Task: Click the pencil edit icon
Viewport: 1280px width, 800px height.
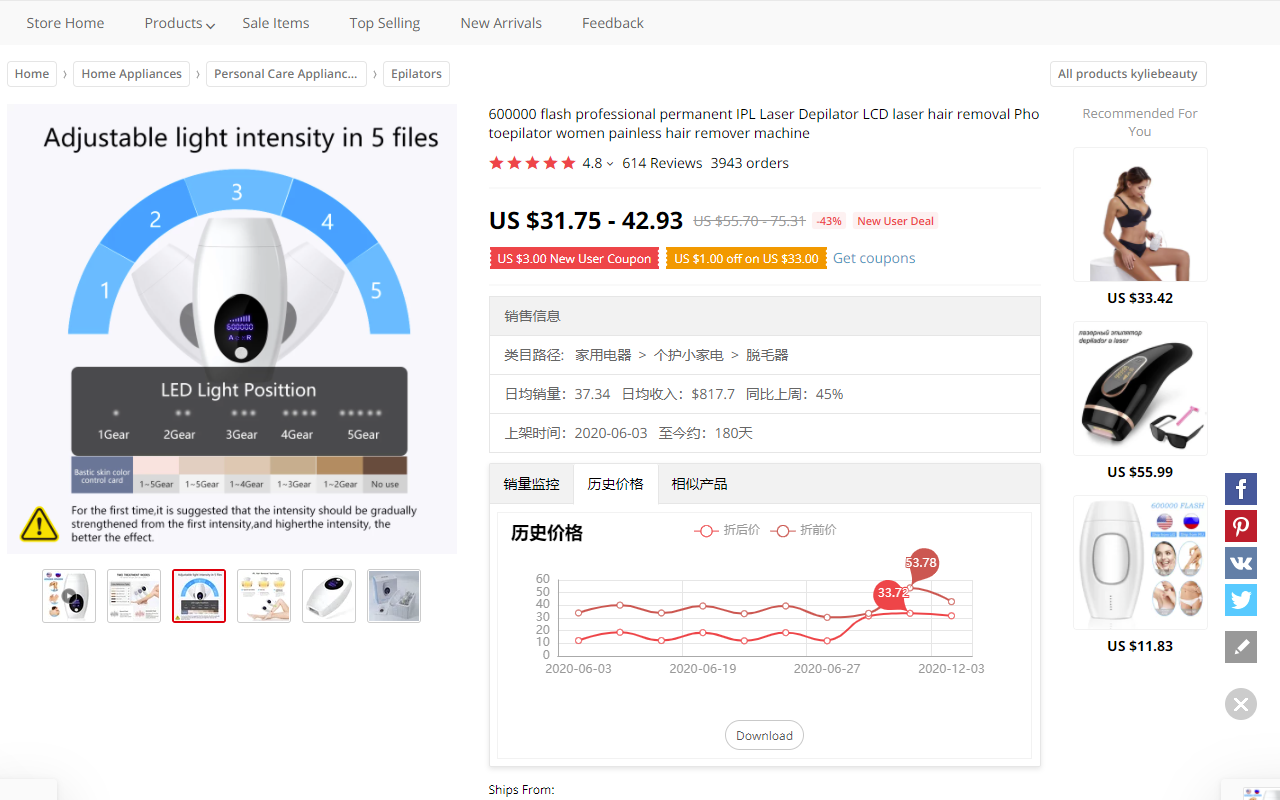Action: 1241,647
